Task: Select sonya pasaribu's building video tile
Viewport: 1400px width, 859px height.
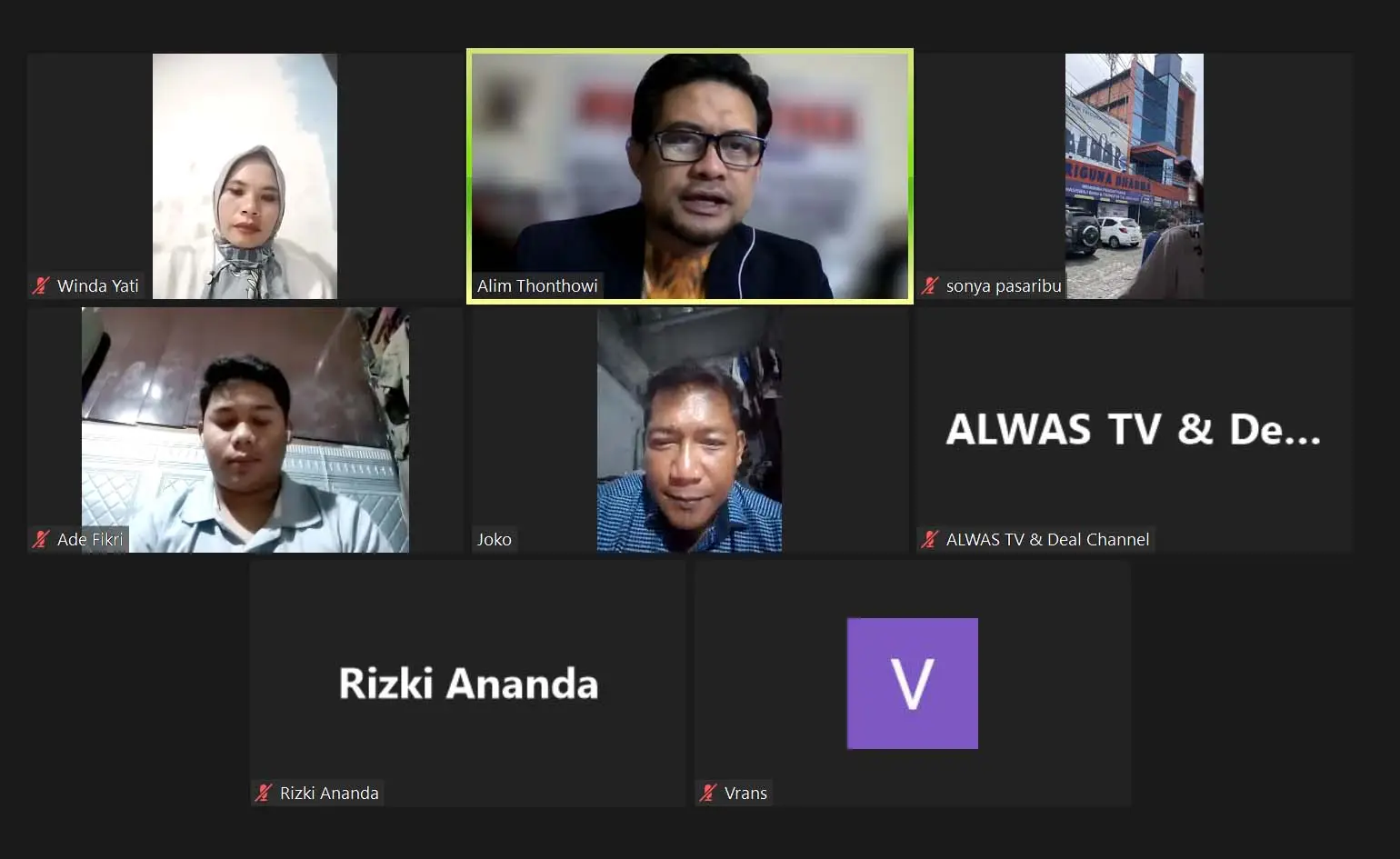Action: point(1135,176)
